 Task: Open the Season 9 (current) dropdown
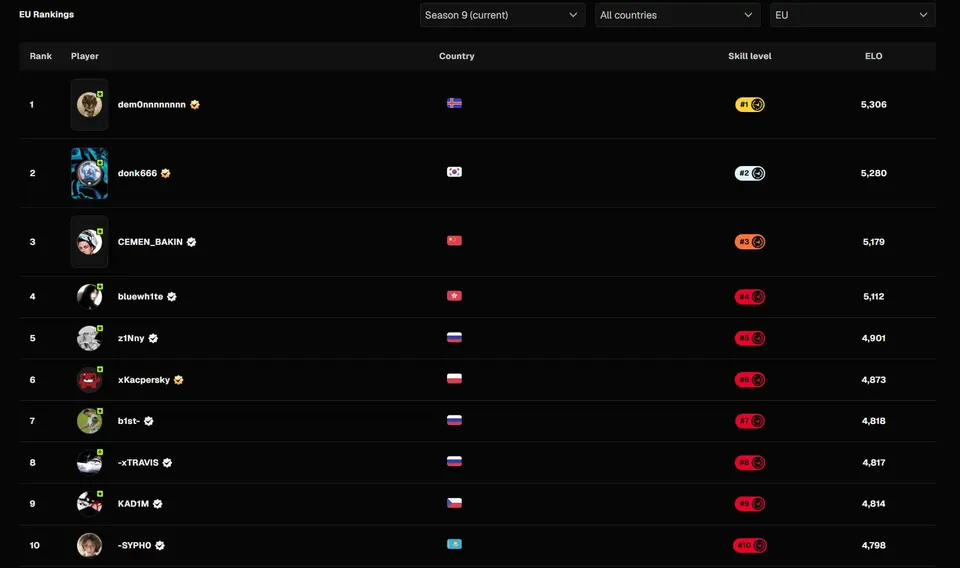pos(502,15)
